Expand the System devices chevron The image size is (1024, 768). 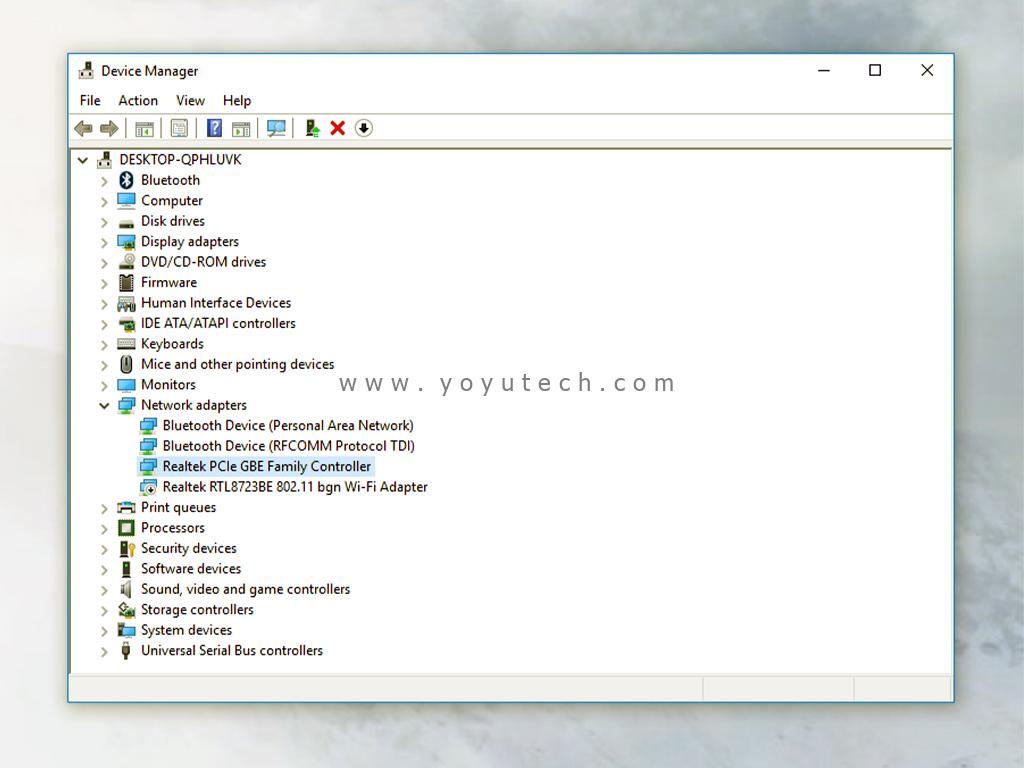point(104,631)
